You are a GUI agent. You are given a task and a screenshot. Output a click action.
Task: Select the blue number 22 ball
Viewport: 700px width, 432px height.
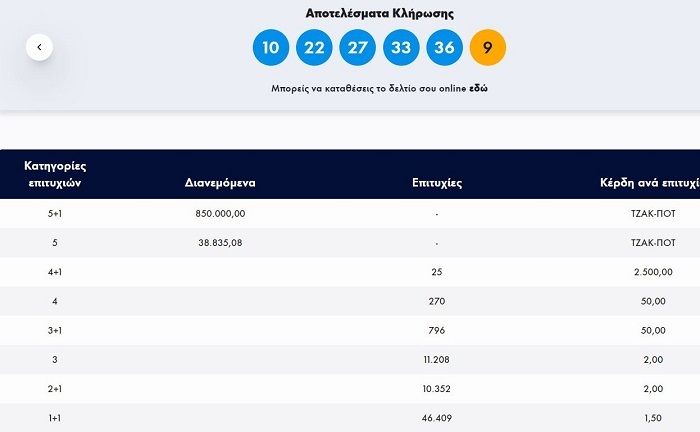[x=314, y=47]
